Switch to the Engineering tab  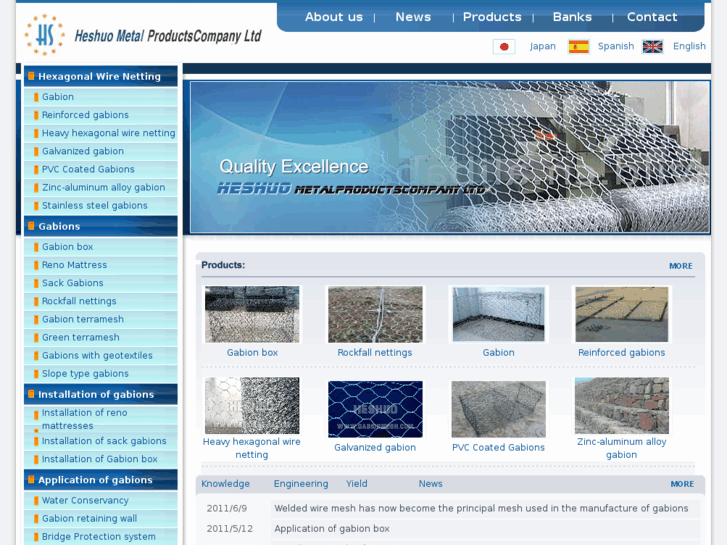click(x=301, y=484)
